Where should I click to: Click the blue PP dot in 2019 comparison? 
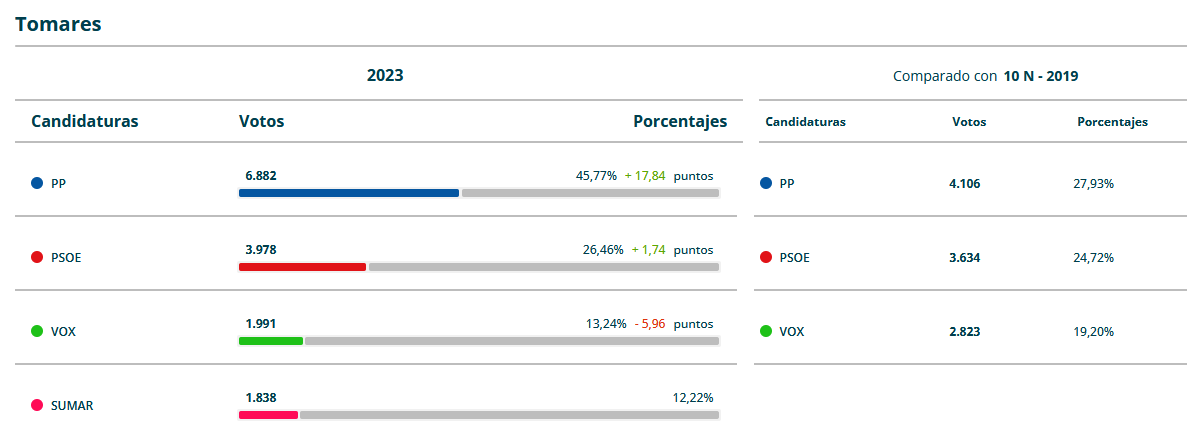point(766,184)
